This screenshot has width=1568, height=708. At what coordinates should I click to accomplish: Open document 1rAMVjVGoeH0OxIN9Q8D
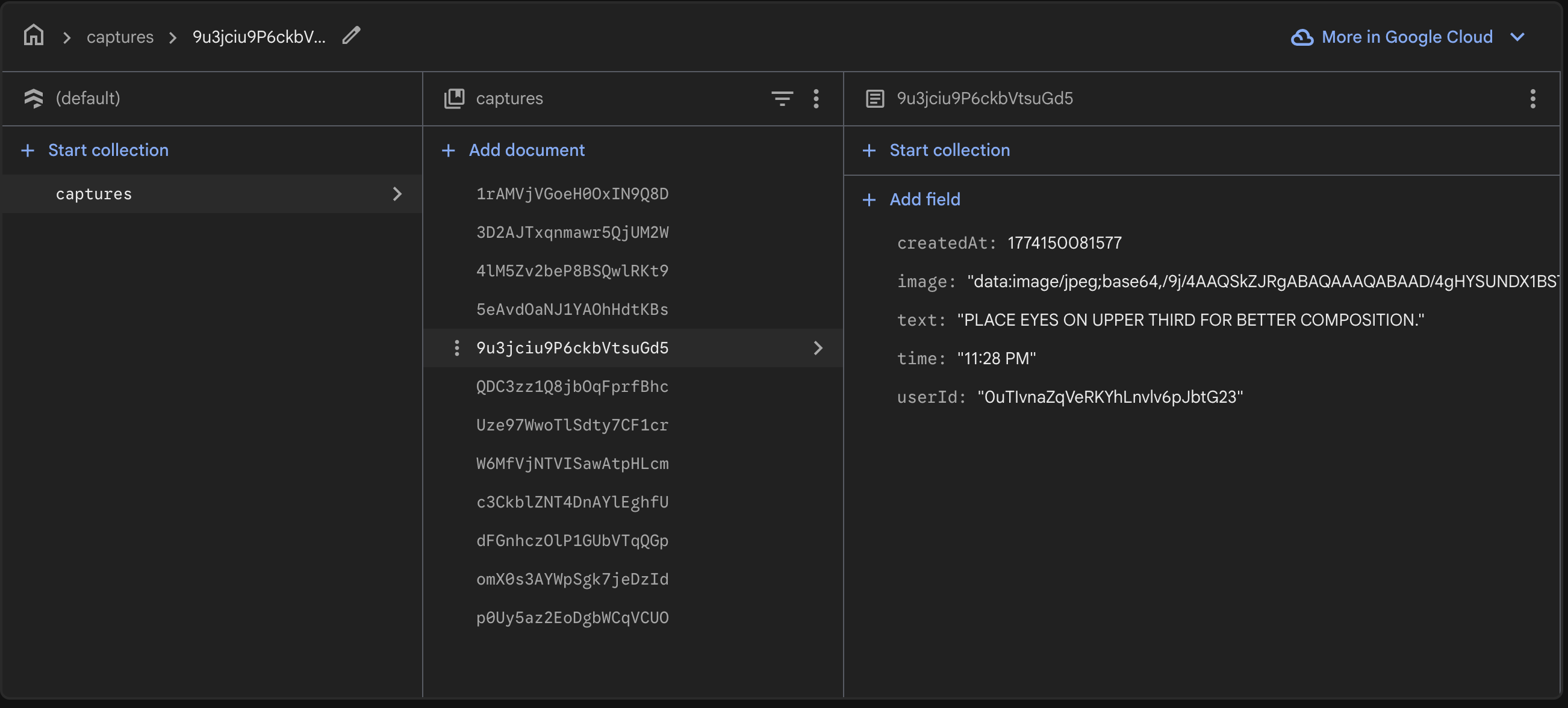(571, 194)
